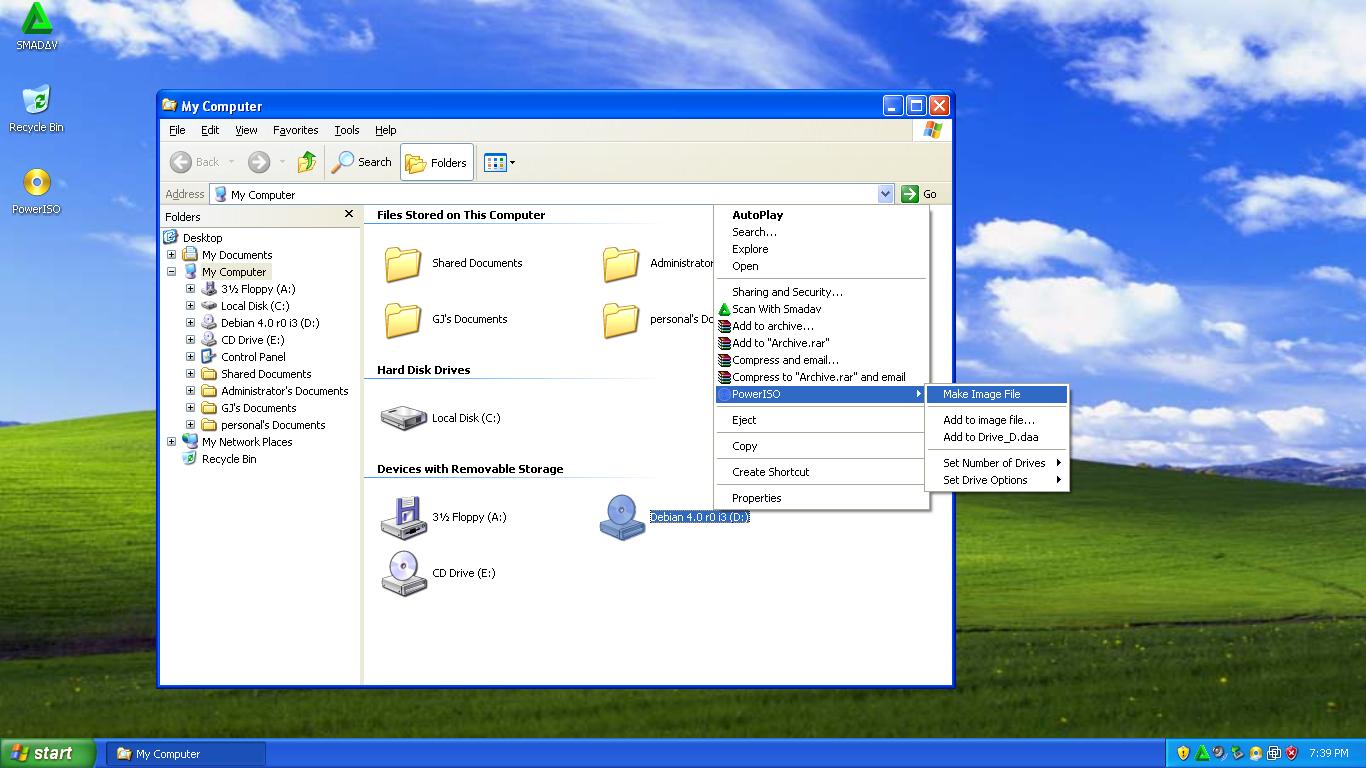Click the address bar field
The image size is (1366, 768).
(x=544, y=194)
